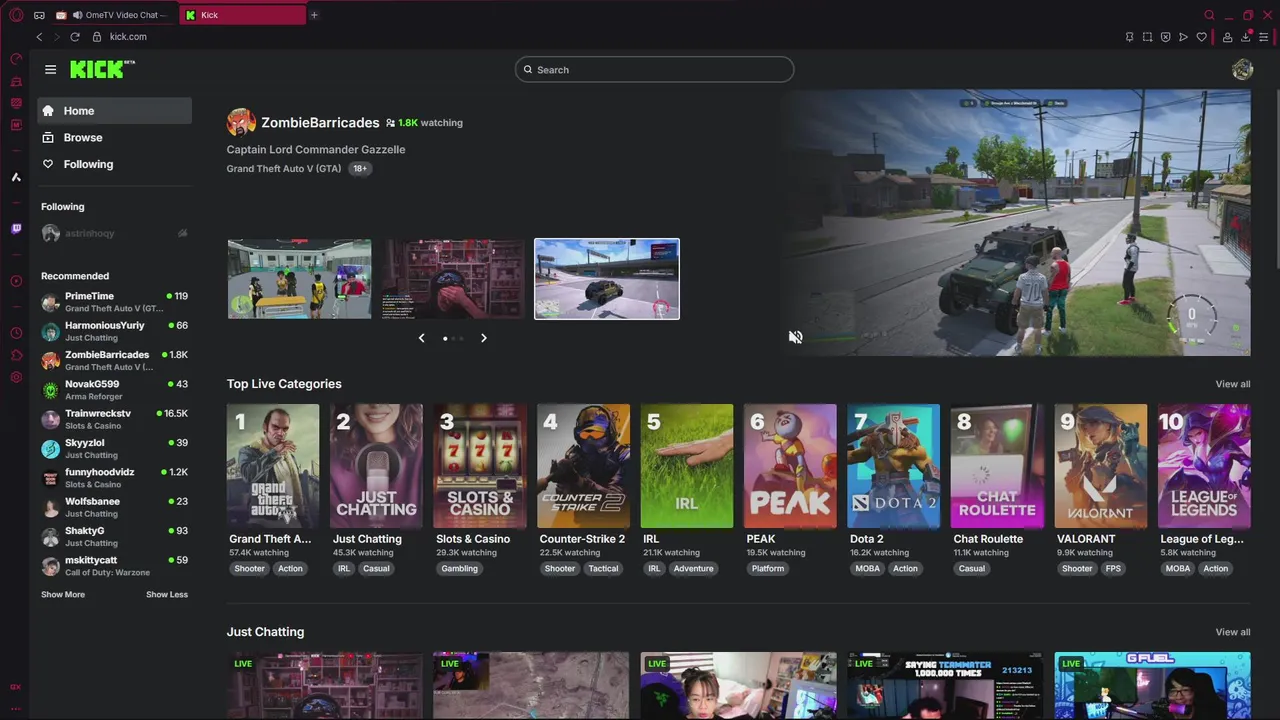Reload the page with the refresh icon
Image resolution: width=1280 pixels, height=720 pixels.
(x=75, y=37)
